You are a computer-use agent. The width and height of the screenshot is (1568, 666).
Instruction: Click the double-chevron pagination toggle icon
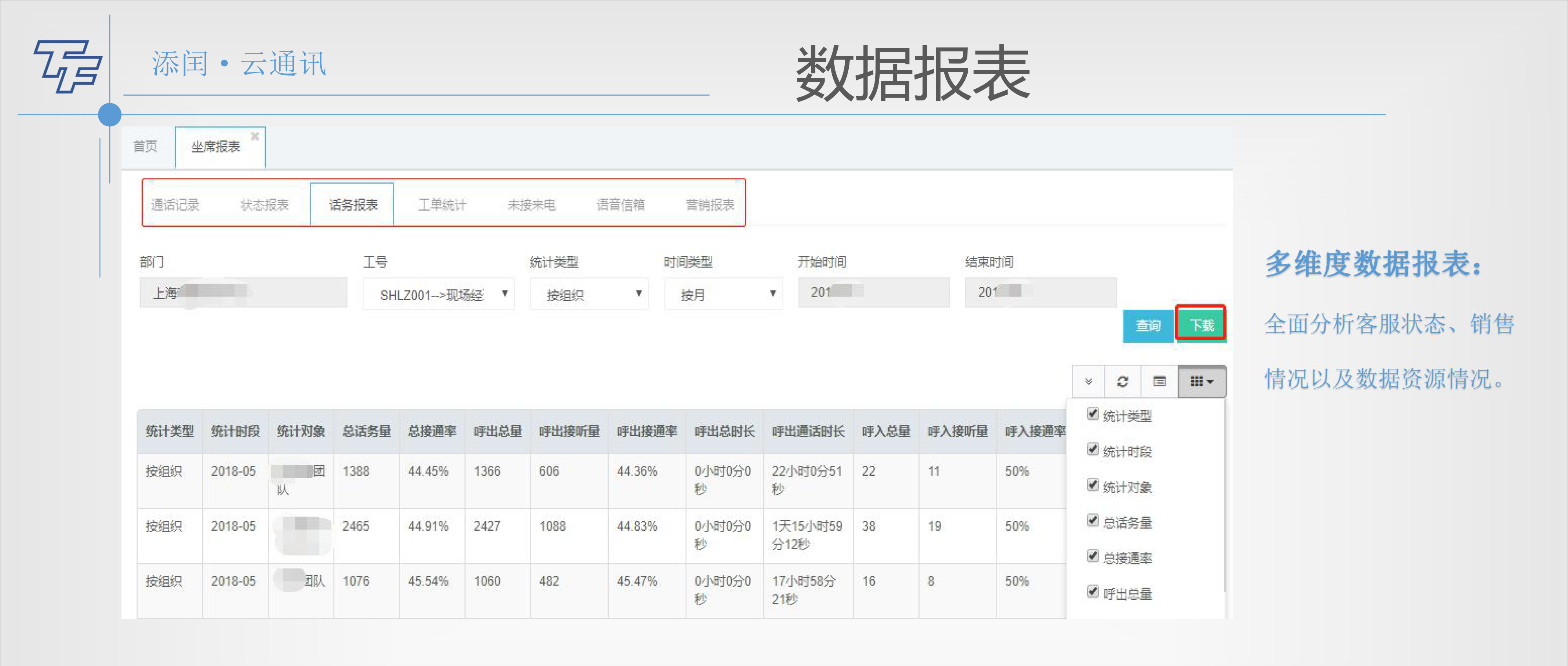point(1088,382)
